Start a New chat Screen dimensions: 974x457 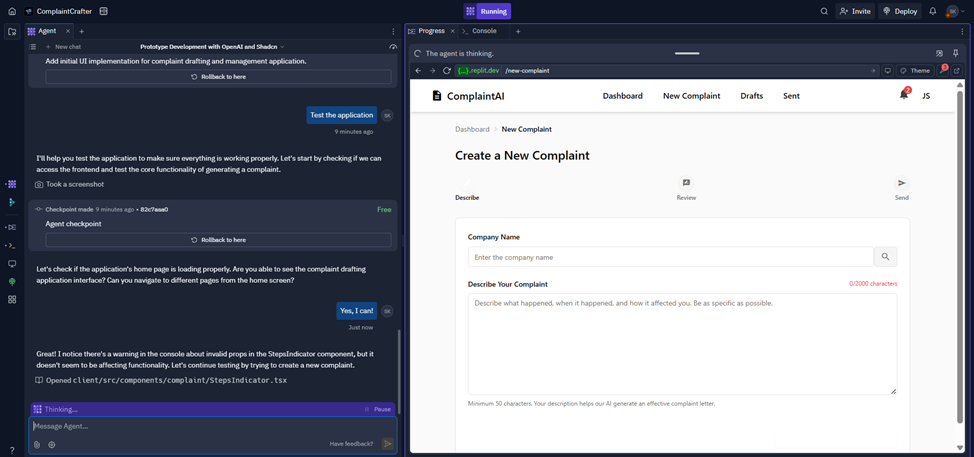(x=63, y=47)
